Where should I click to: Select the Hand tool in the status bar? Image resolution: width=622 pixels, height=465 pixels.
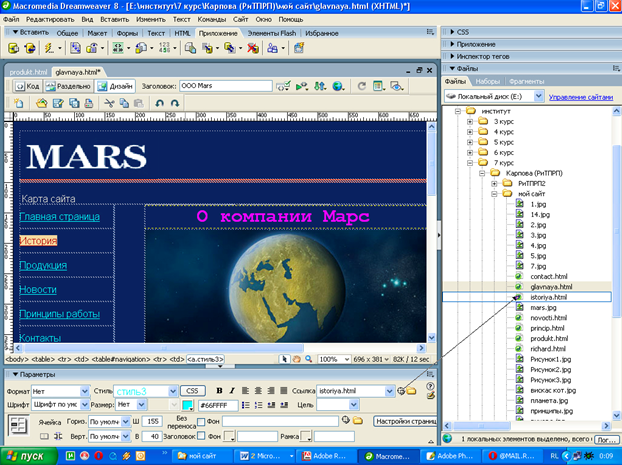[x=297, y=358]
